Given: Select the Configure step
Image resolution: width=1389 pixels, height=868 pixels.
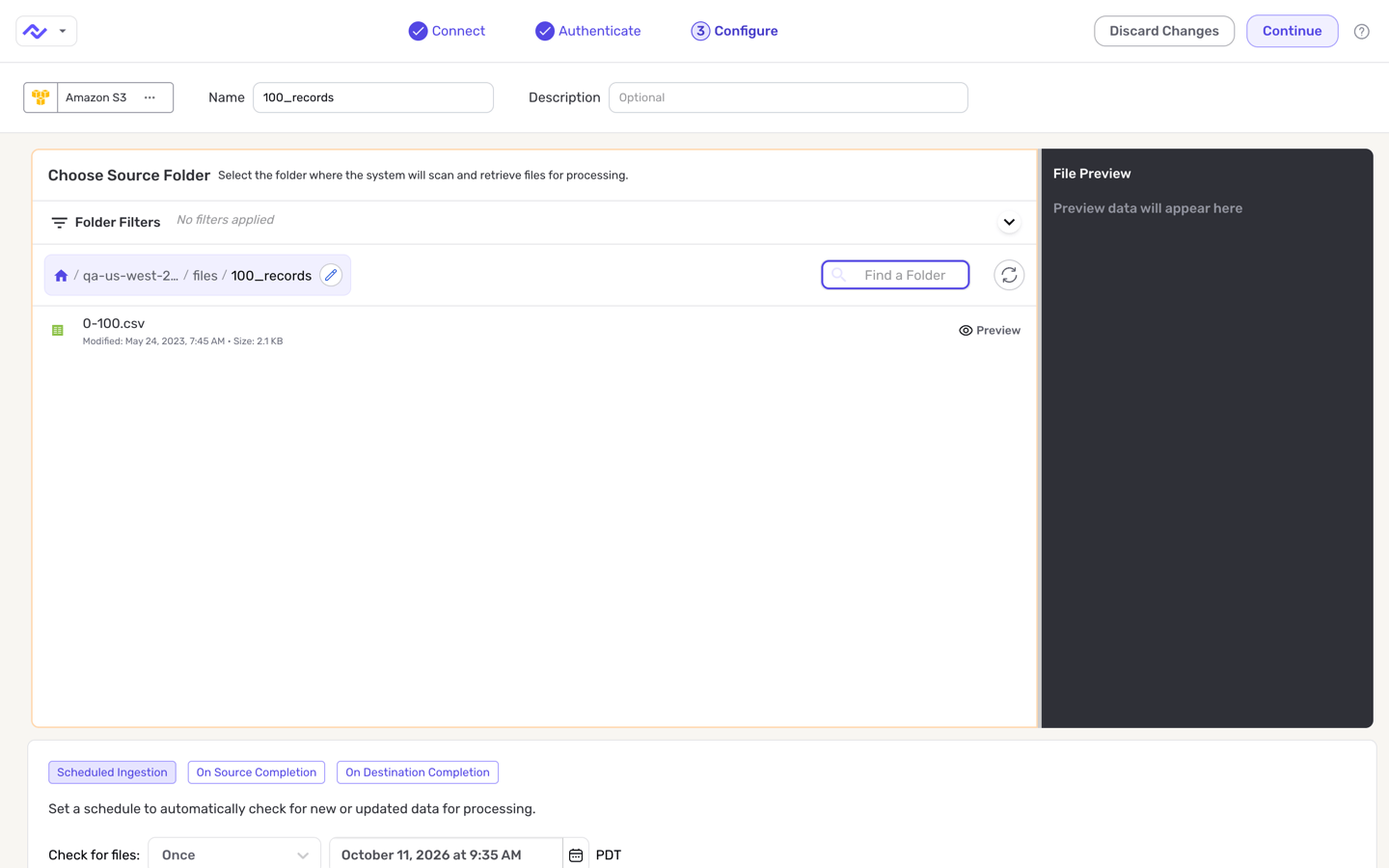Looking at the screenshot, I should 735,31.
